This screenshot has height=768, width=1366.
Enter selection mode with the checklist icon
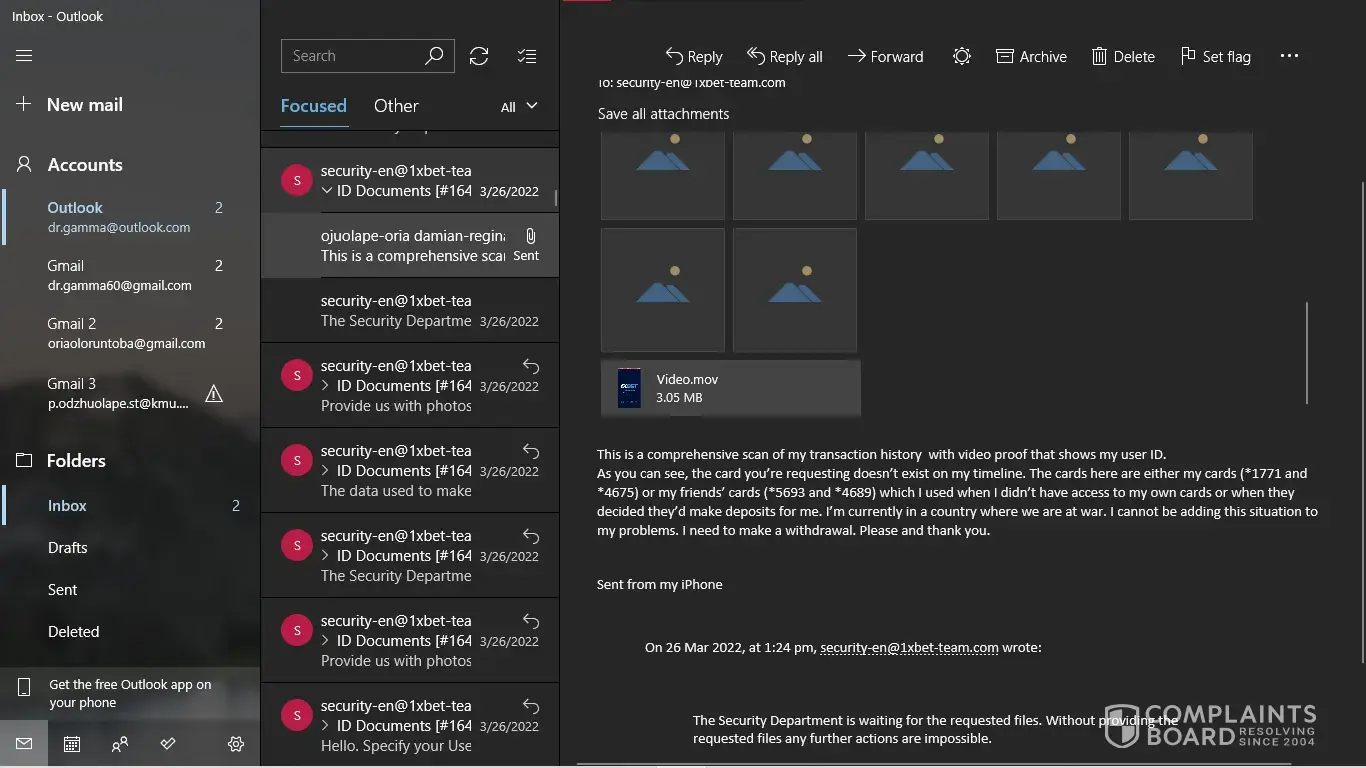point(527,56)
